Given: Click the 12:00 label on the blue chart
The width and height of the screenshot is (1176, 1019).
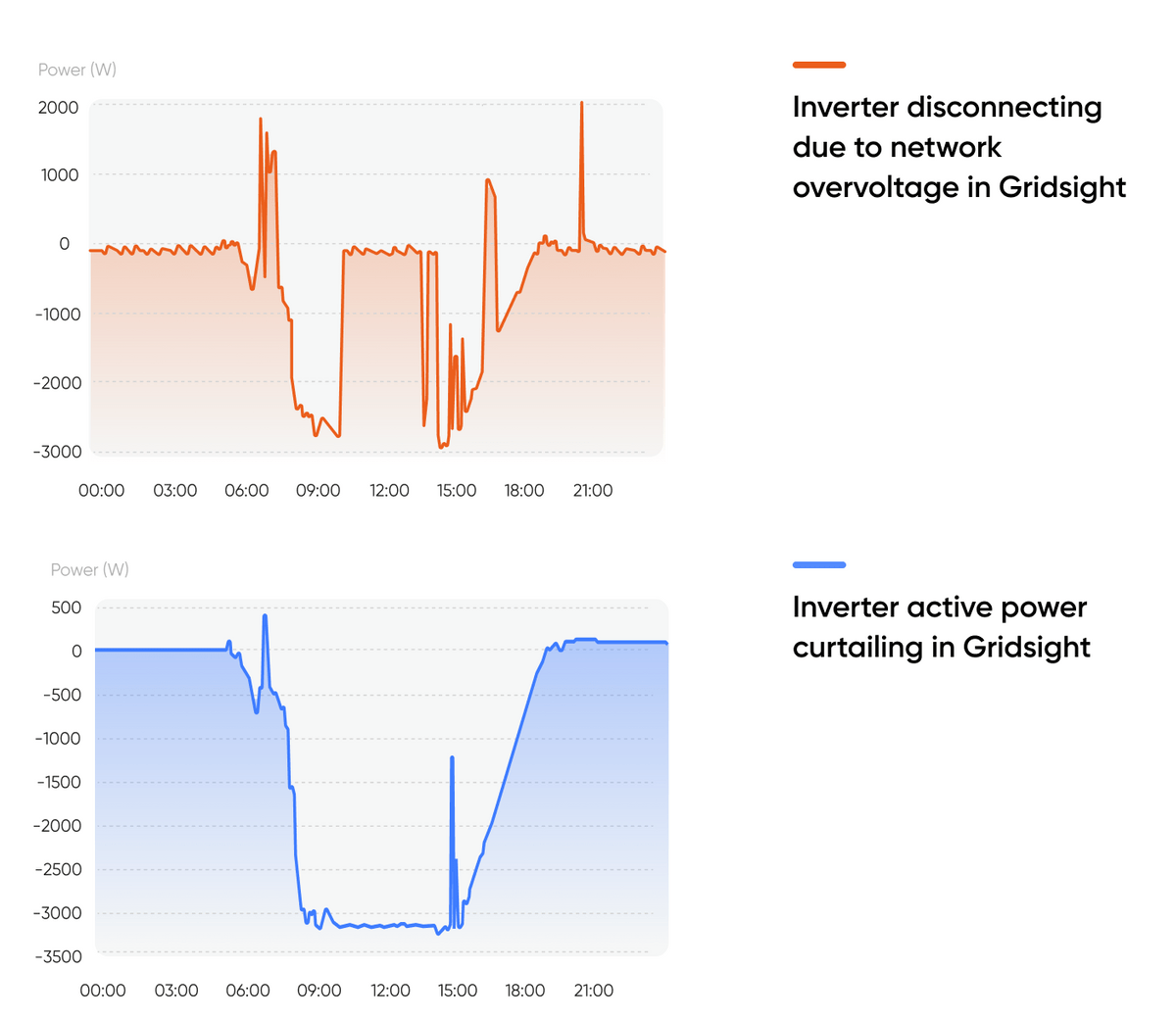Looking at the screenshot, I should [x=390, y=990].
